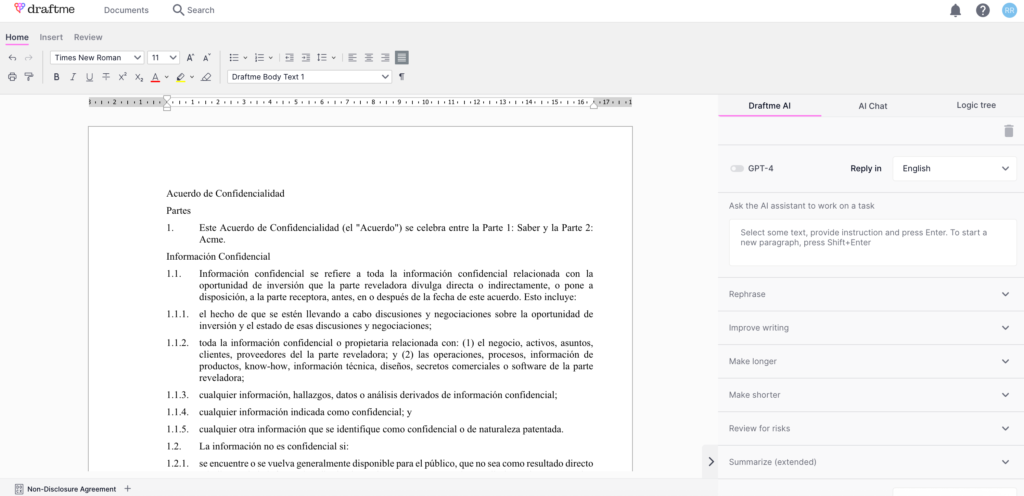Click the superscript button
This screenshot has height=496, width=1024.
[x=123, y=77]
